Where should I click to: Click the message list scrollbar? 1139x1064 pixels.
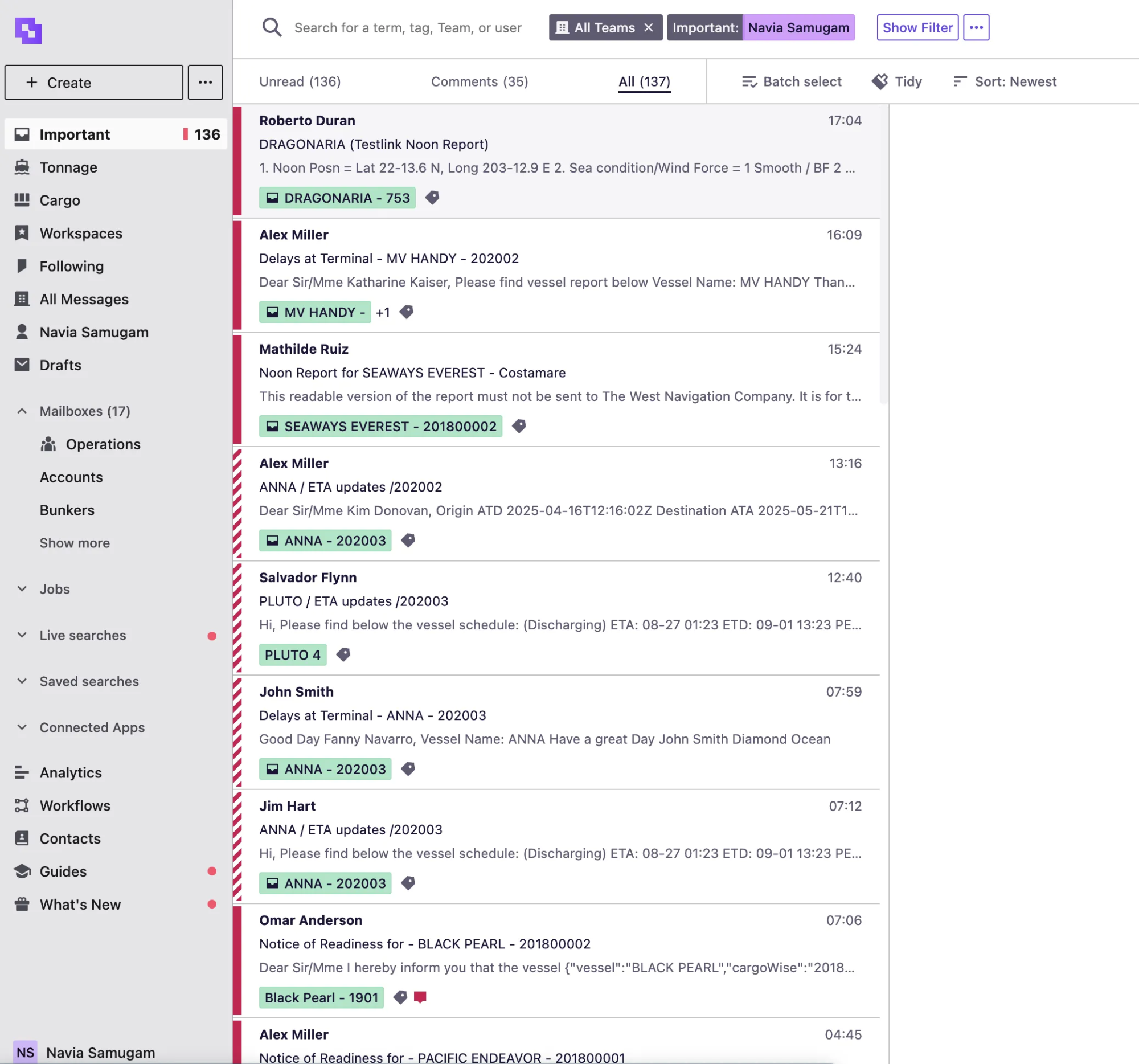[x=883, y=255]
